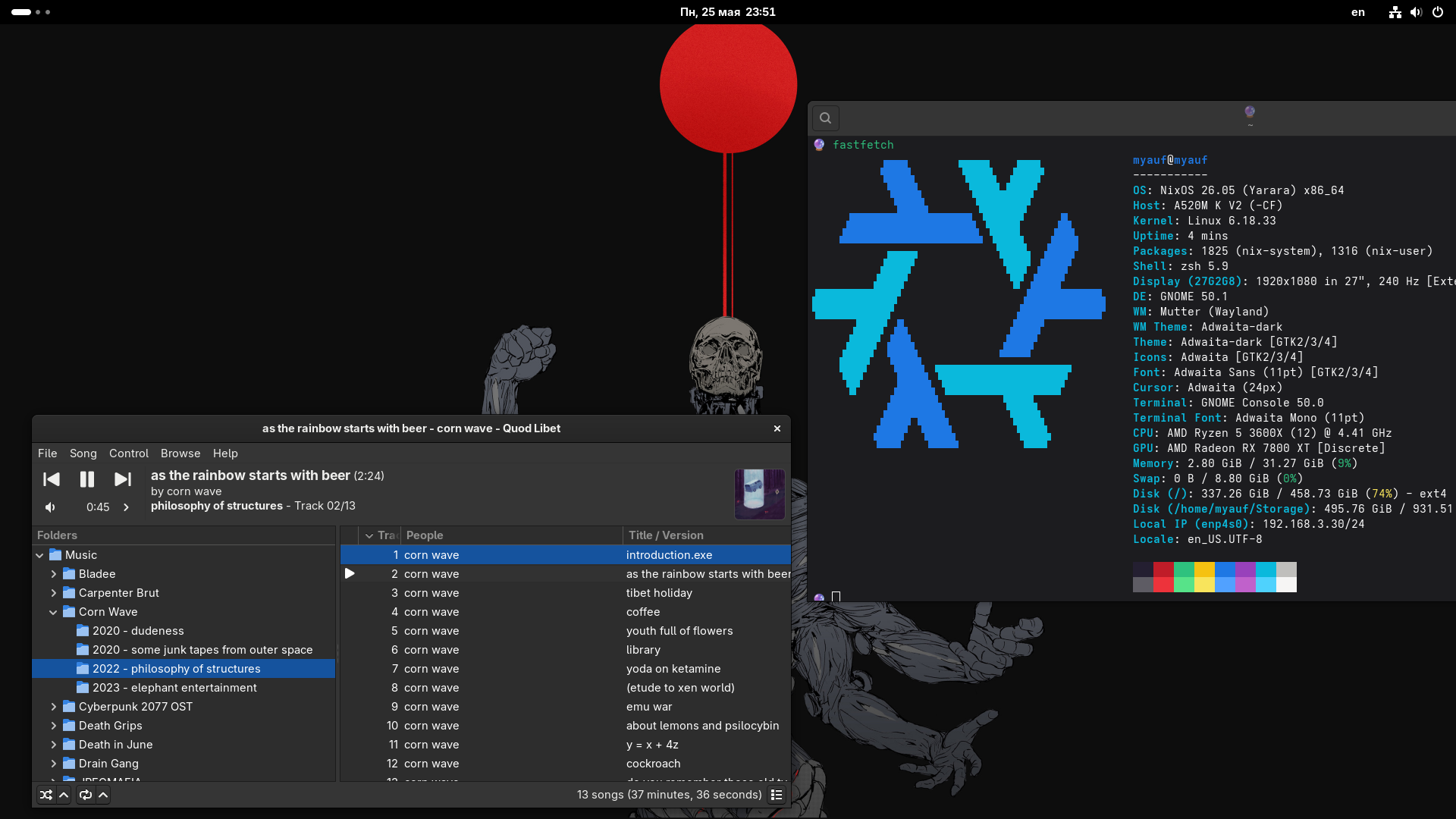
Task: Open search in the terminal window
Action: pyautogui.click(x=826, y=118)
